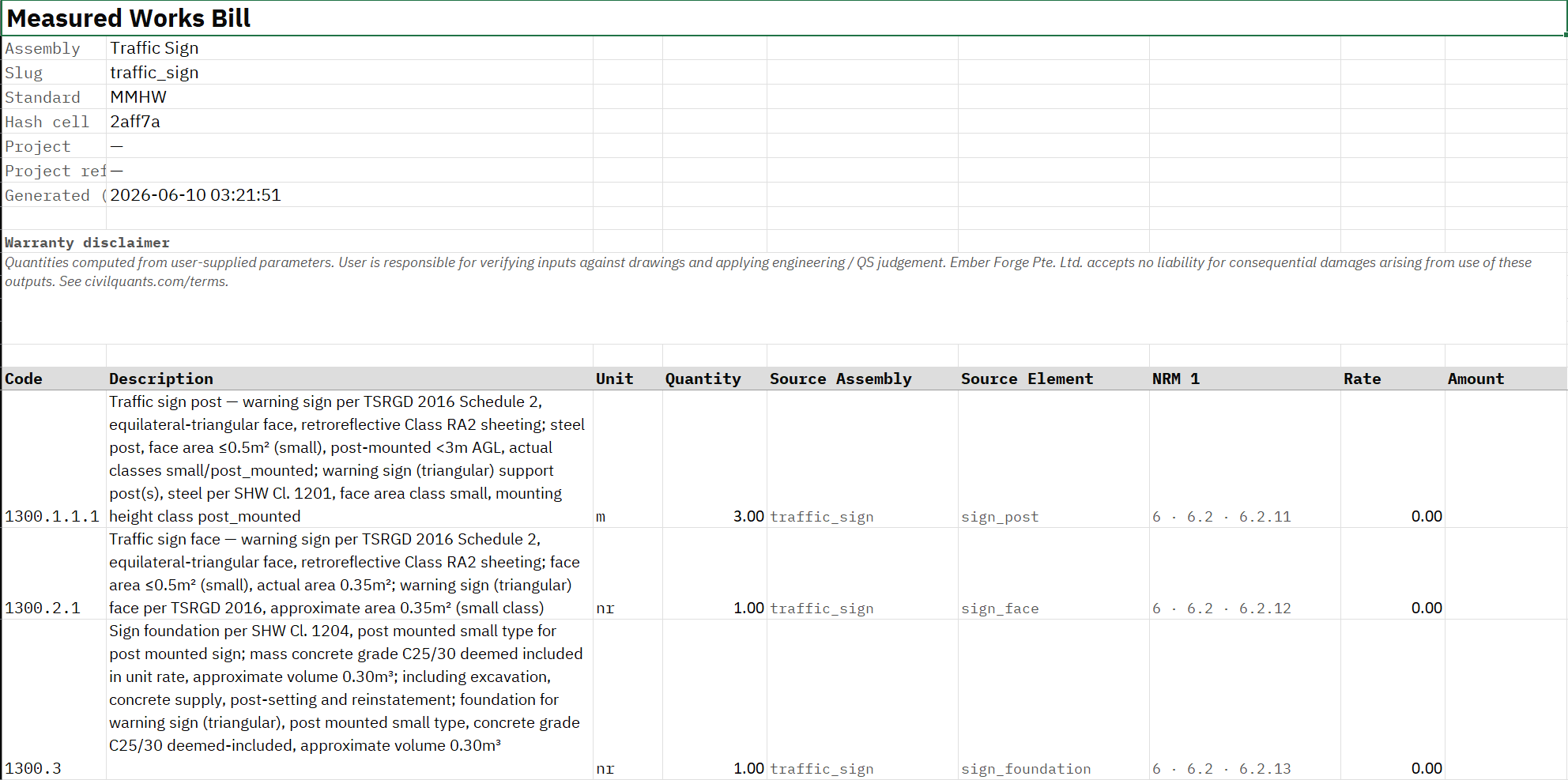
Task: Click the Amount column header
Action: (1506, 379)
